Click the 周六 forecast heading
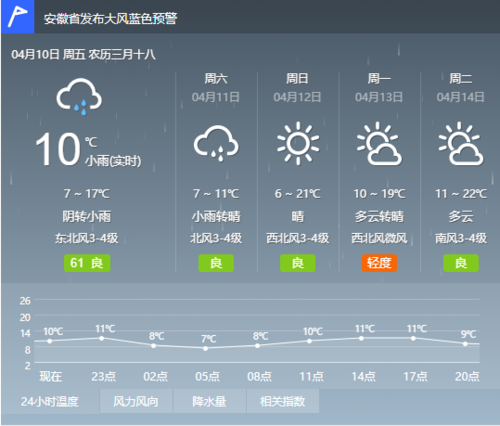The width and height of the screenshot is (500, 426). [x=216, y=79]
